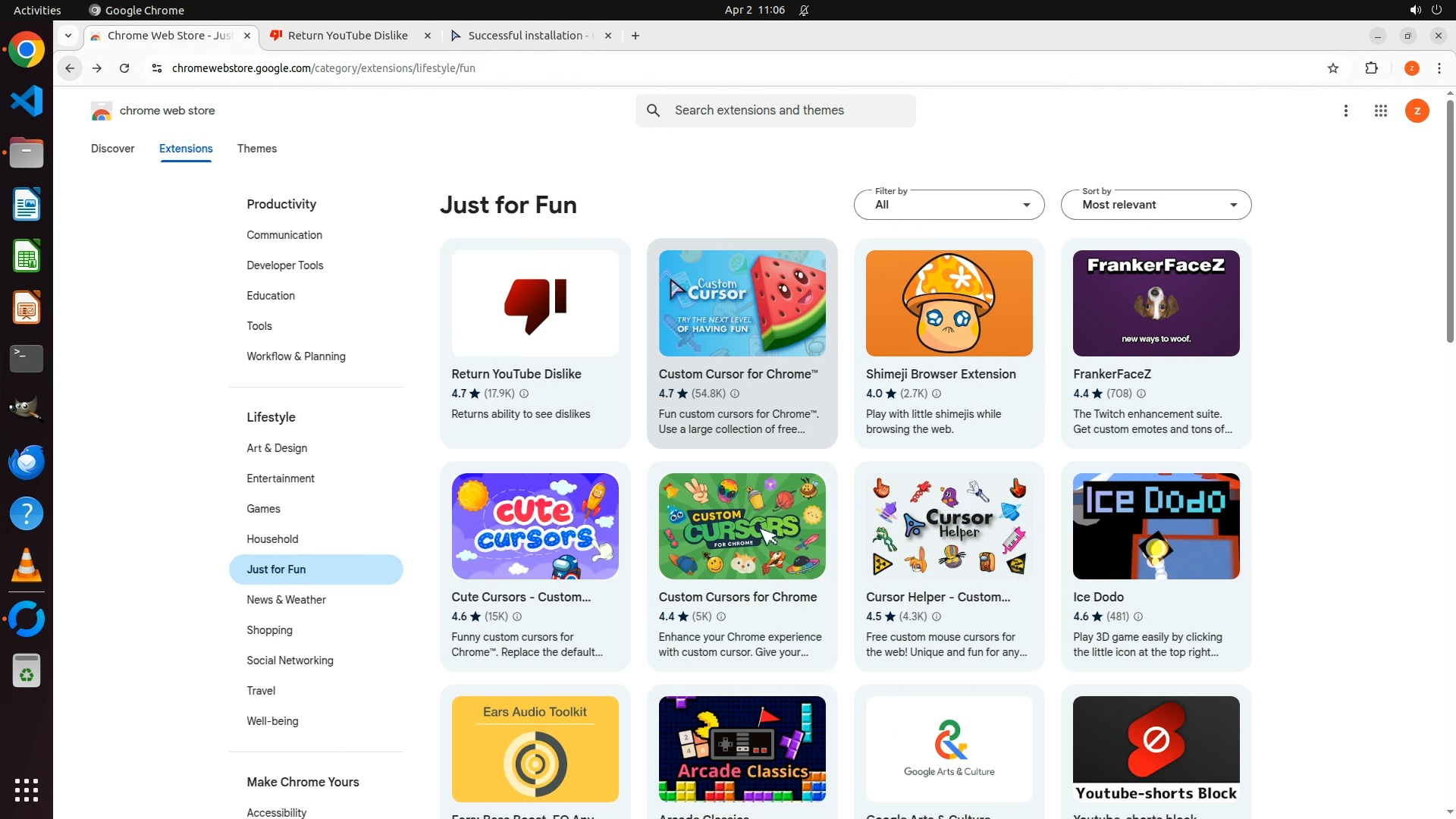Open the Filter by dropdown
The width and height of the screenshot is (1456, 819).
click(949, 205)
